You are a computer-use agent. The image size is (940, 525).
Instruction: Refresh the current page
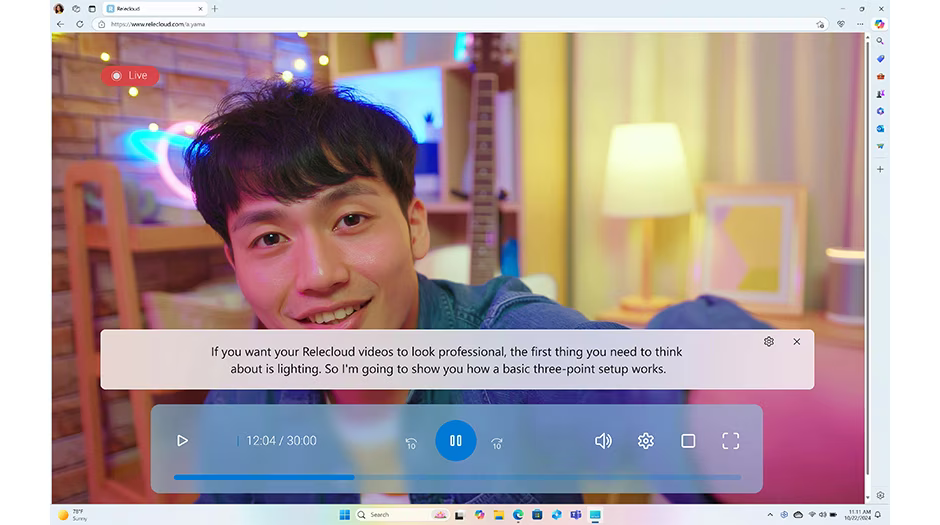click(x=79, y=24)
